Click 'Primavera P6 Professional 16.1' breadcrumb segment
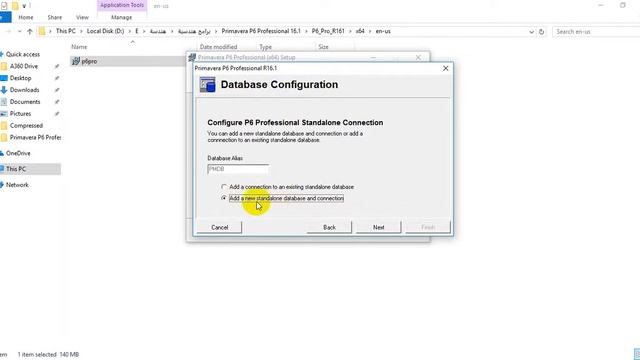 click(261, 31)
